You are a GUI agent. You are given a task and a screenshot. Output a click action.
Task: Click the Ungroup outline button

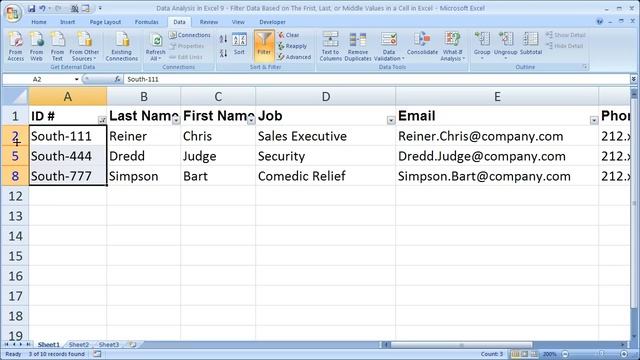[505, 46]
